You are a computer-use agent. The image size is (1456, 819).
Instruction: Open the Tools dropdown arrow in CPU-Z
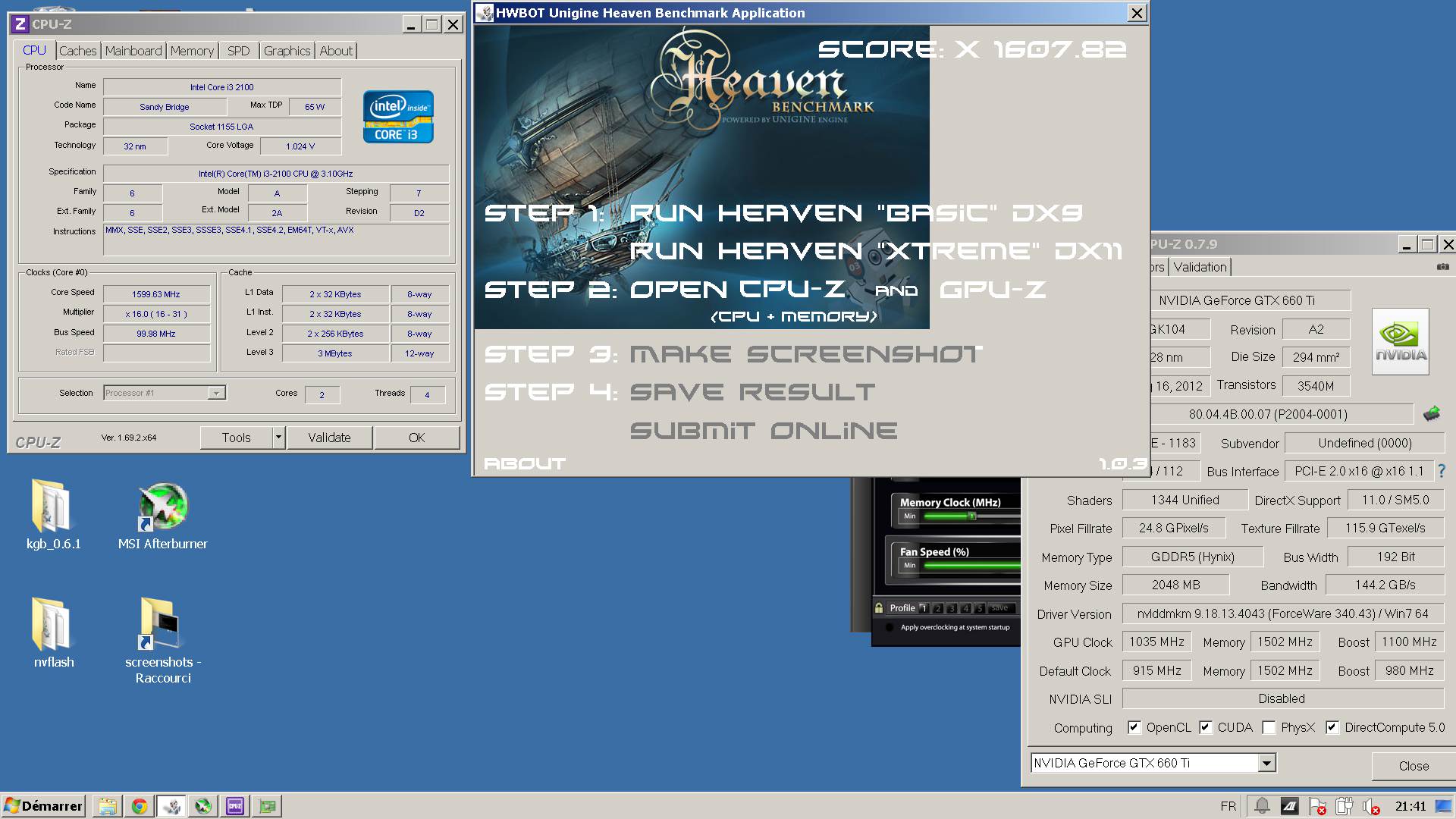pyautogui.click(x=278, y=438)
